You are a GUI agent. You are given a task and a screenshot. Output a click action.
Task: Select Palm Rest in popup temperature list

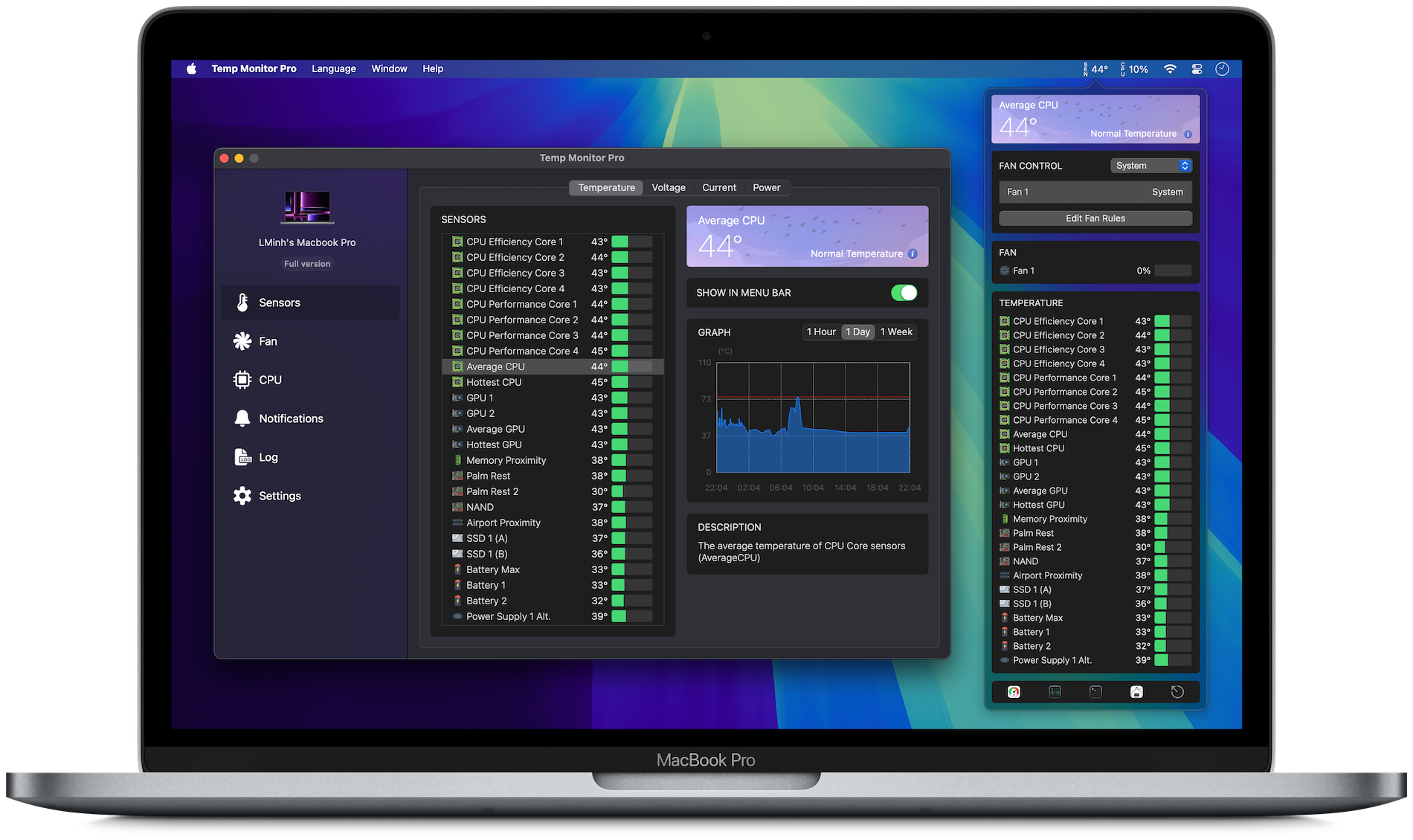click(x=1095, y=533)
